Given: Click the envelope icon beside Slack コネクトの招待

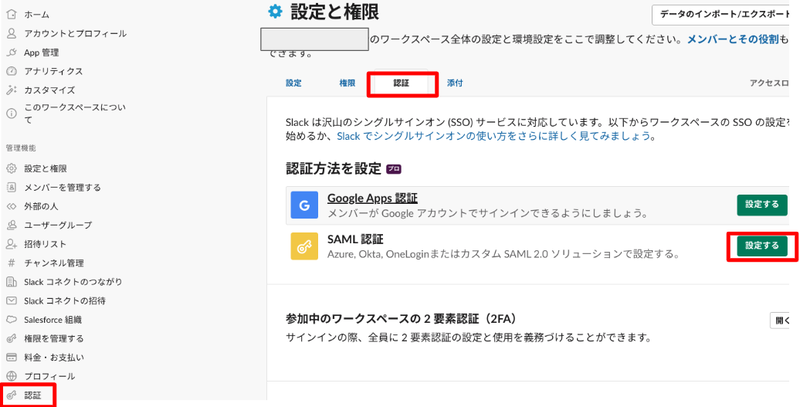Looking at the screenshot, I should pos(11,300).
